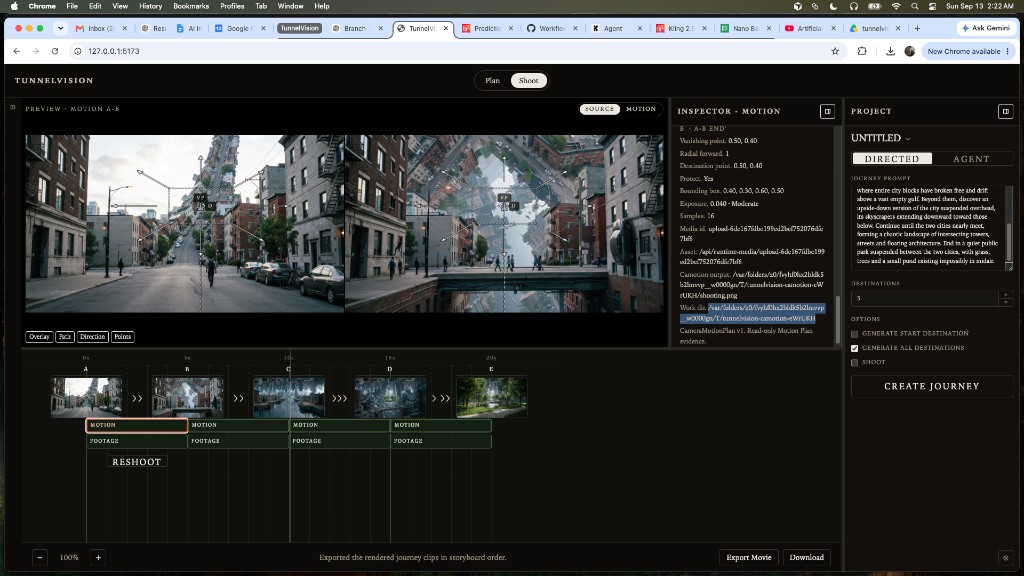Click Create Journey button

pyautogui.click(x=931, y=386)
